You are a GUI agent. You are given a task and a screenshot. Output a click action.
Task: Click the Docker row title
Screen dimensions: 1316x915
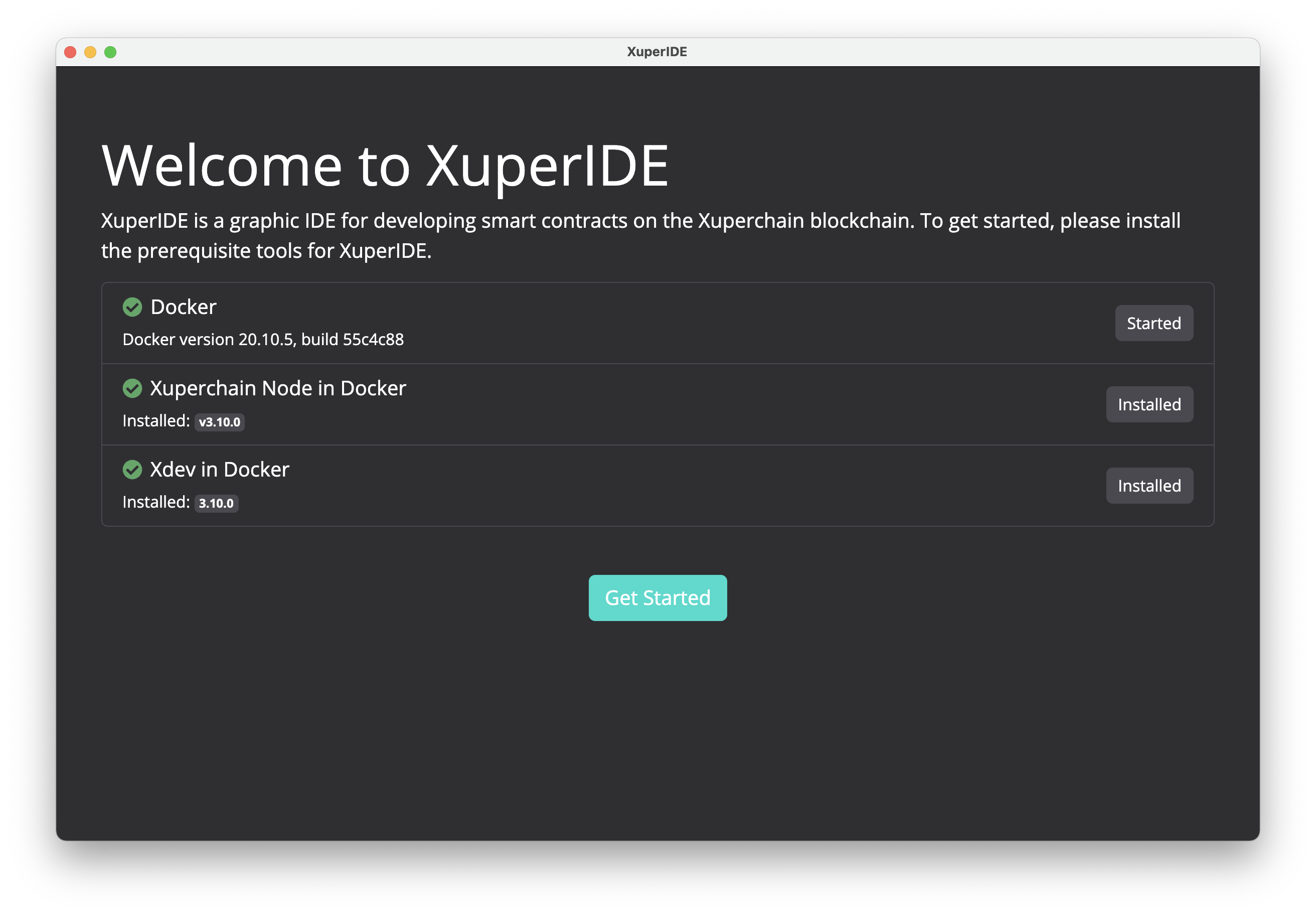click(x=184, y=308)
